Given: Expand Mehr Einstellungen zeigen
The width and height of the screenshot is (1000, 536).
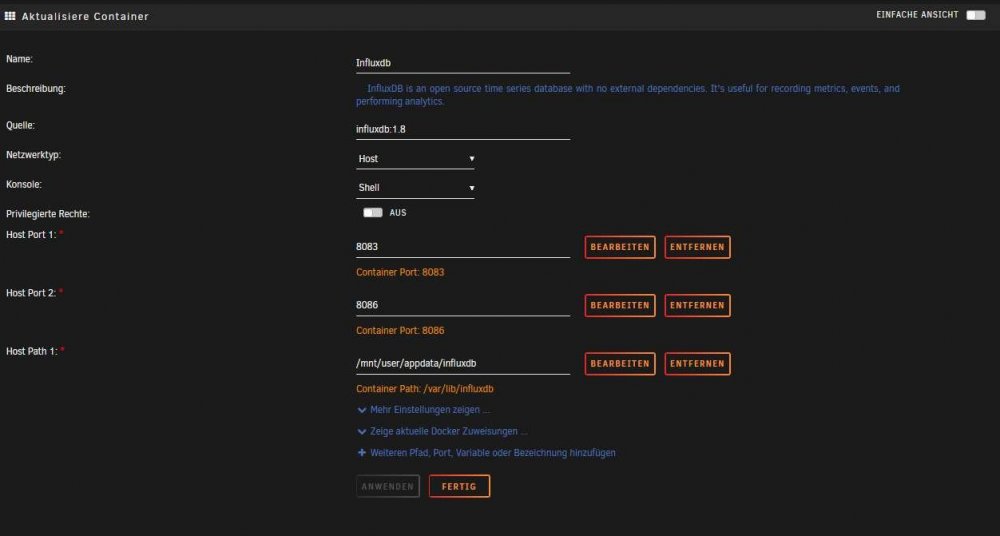Looking at the screenshot, I should [423, 410].
